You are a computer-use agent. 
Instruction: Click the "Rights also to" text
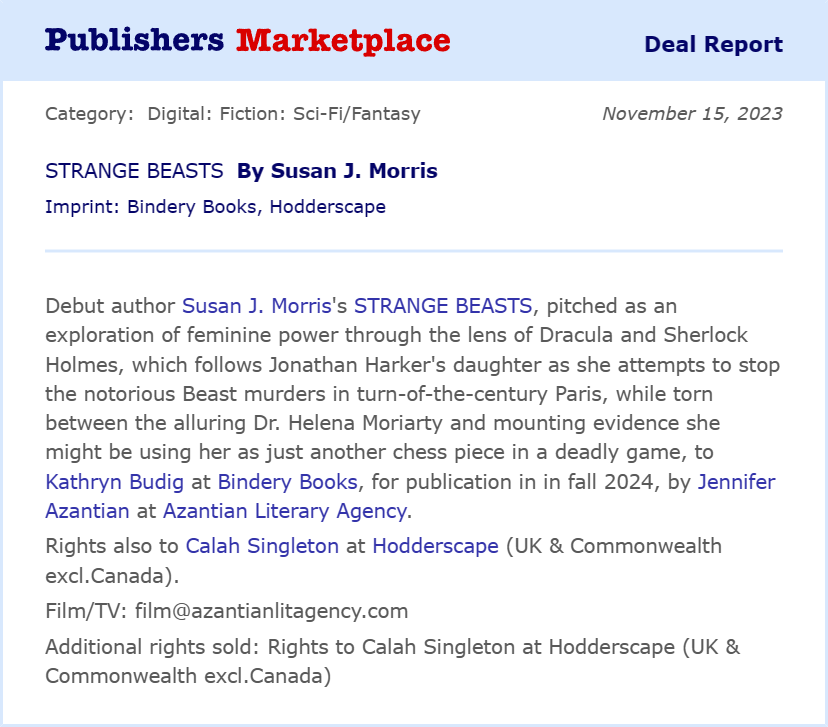pos(112,546)
